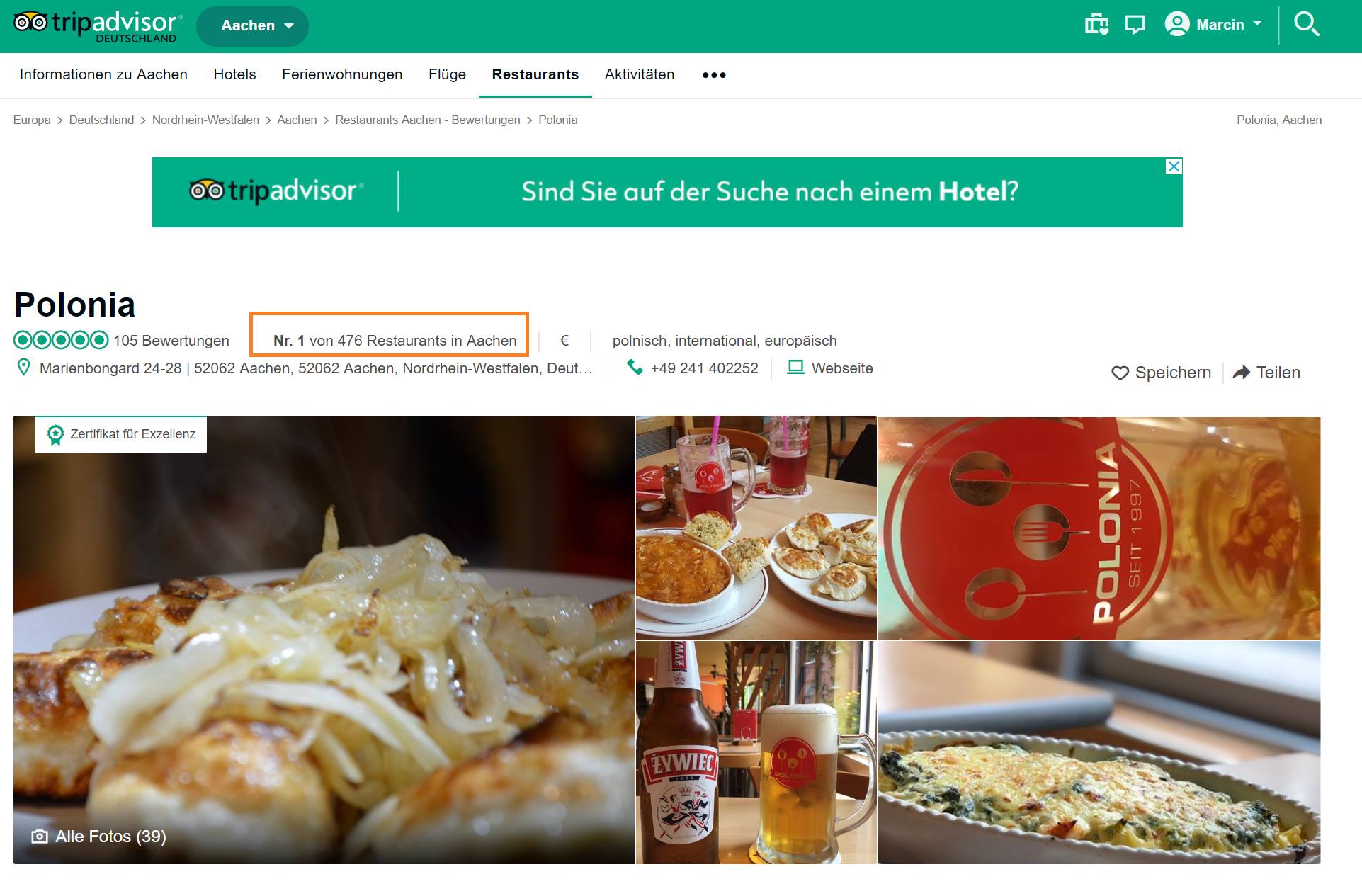Open Restaurants Aachen - Bewertungen breadcrumb
Screen dimensions: 1362x896
pos(428,120)
